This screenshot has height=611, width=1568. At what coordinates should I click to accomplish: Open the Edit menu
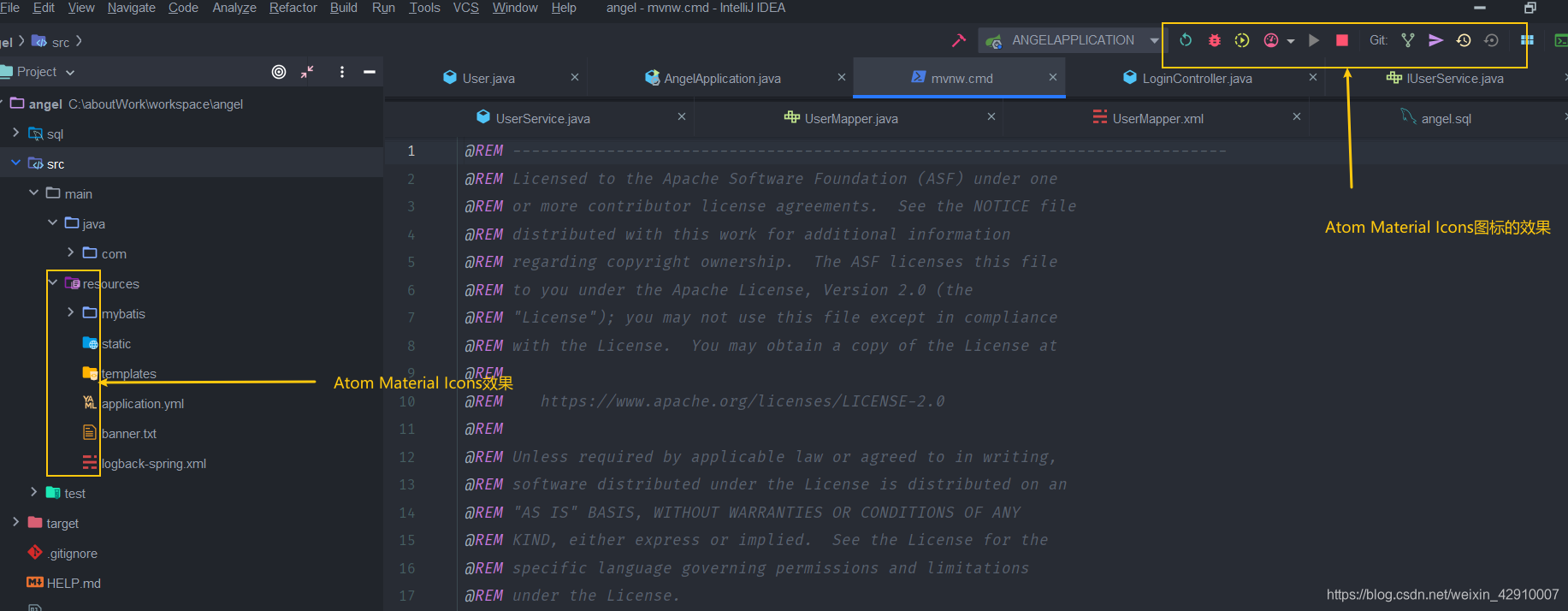44,8
